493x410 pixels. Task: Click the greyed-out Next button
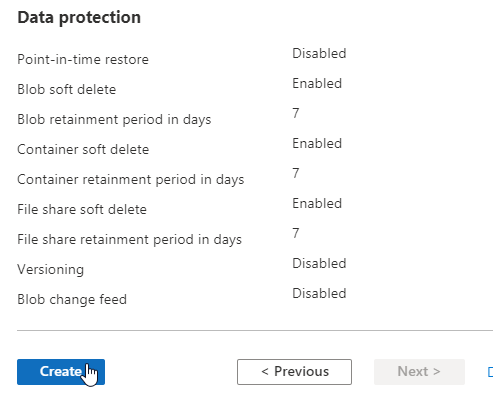coord(419,372)
